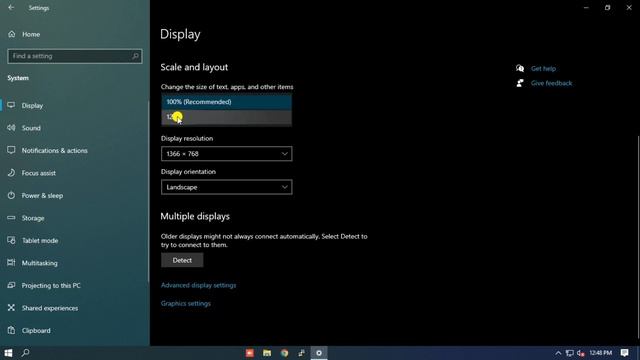Image resolution: width=640 pixels, height=360 pixels.
Task: Click the red app icon on taskbar
Action: (250, 353)
